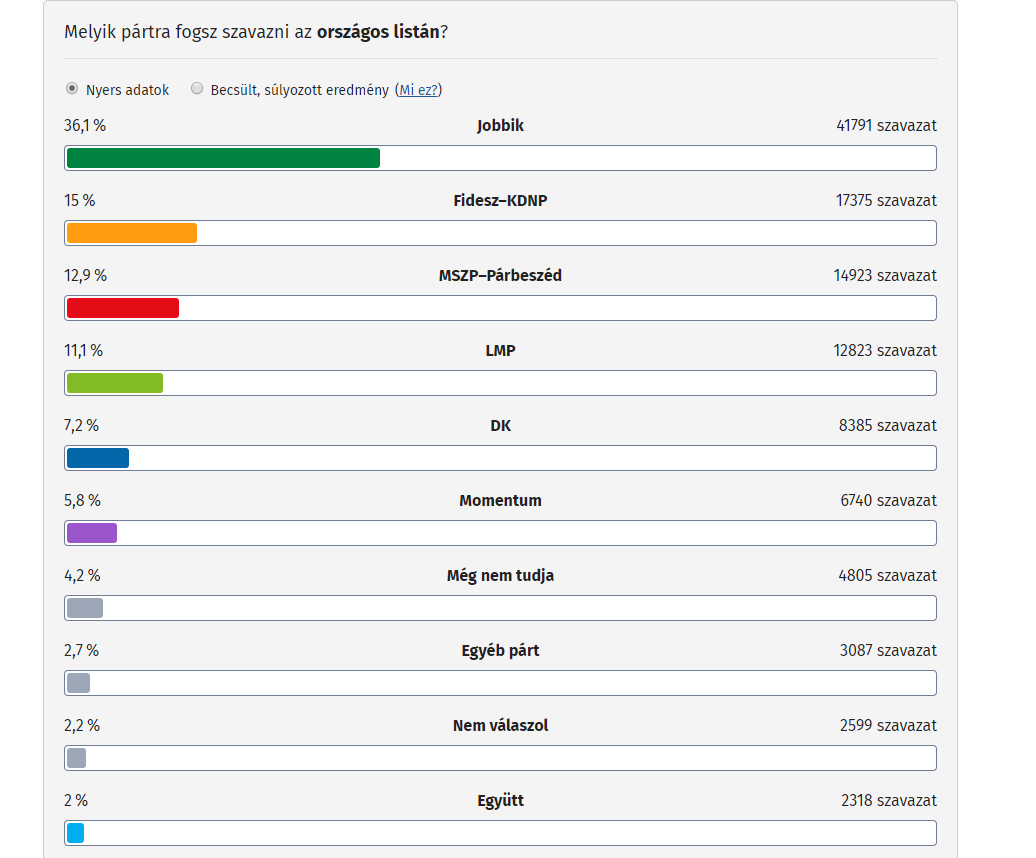
Task: Click the red MSZP–Párbeszéd bar
Action: pyautogui.click(x=123, y=308)
